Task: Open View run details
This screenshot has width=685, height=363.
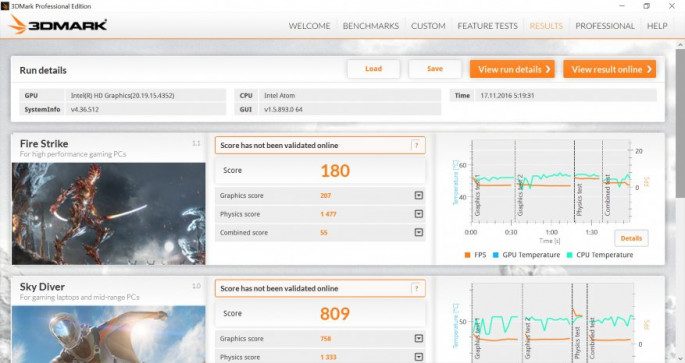Action: [512, 69]
